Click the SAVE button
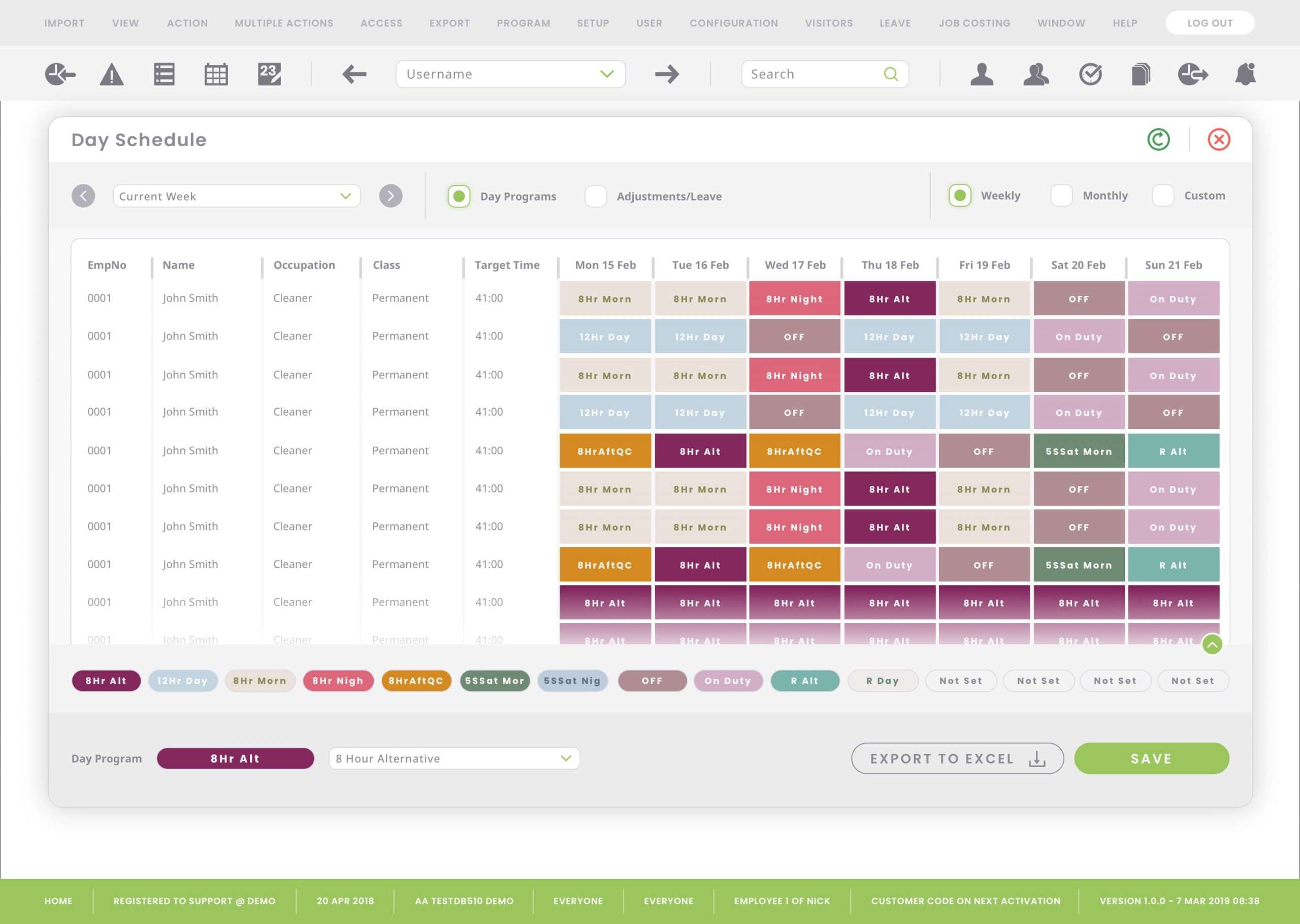Image resolution: width=1300 pixels, height=924 pixels. tap(1151, 758)
